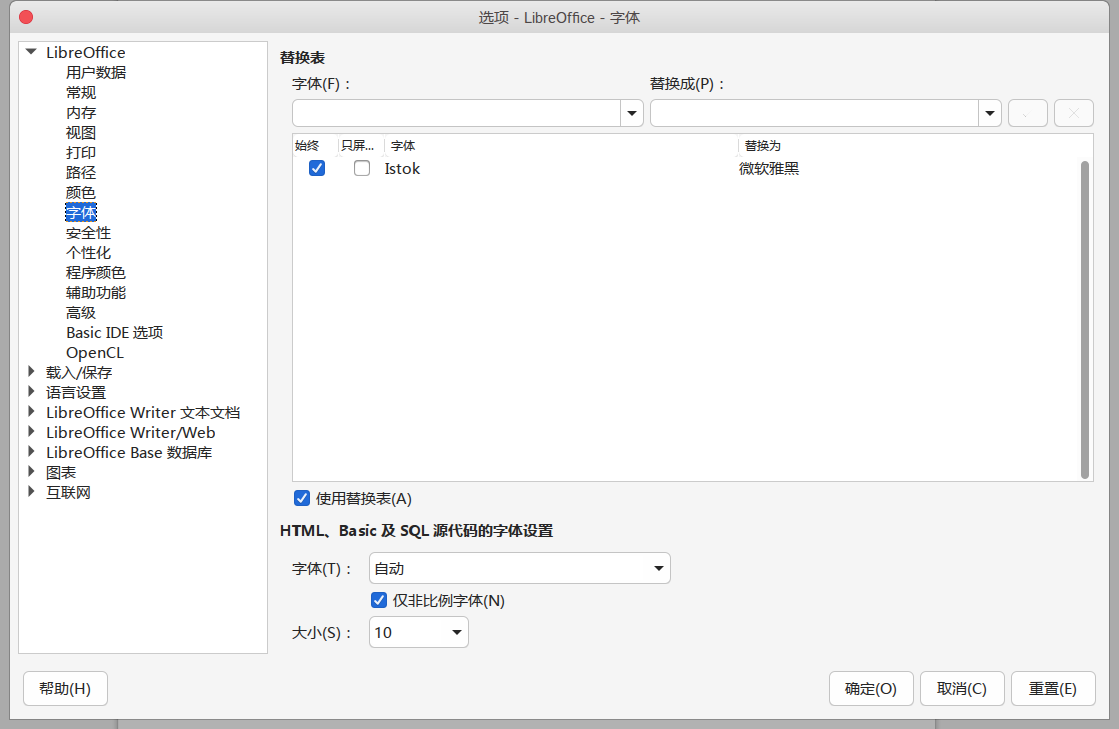Expand LibreOffice Writer/Web node

coord(31,432)
